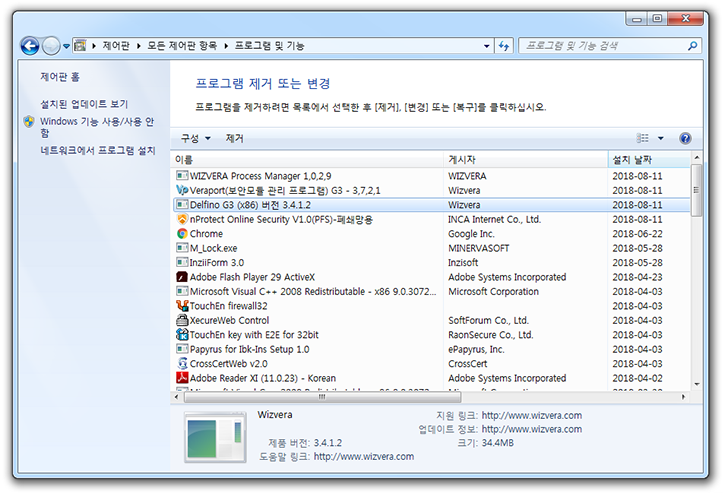Open Windows 기능 사용/사용 안 함 link

click(x=97, y=127)
